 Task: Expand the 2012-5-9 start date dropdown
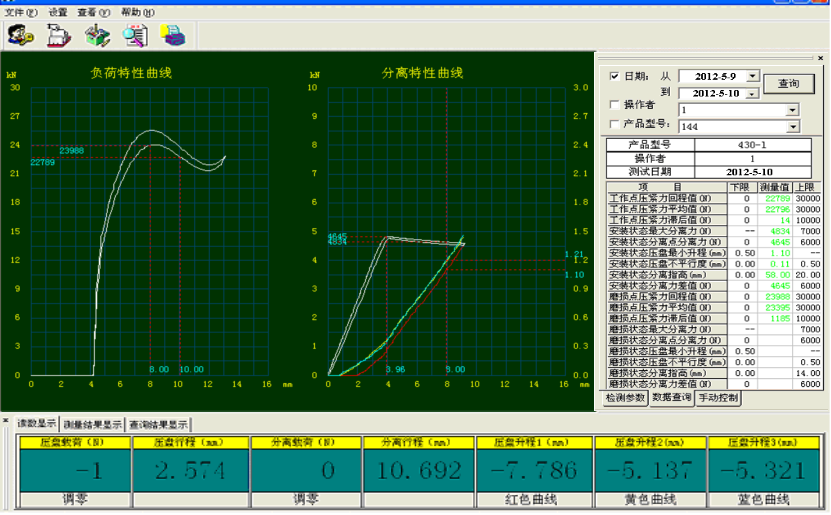point(753,76)
